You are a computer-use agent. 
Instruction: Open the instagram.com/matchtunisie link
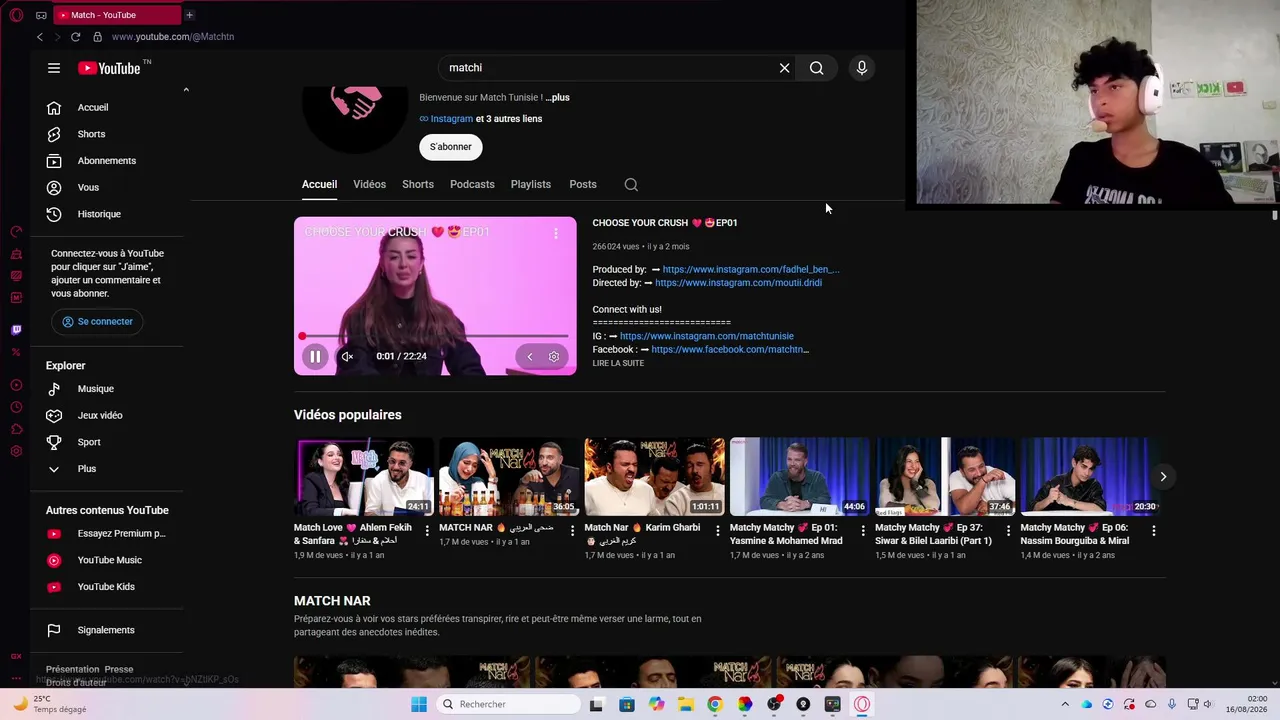click(x=707, y=336)
